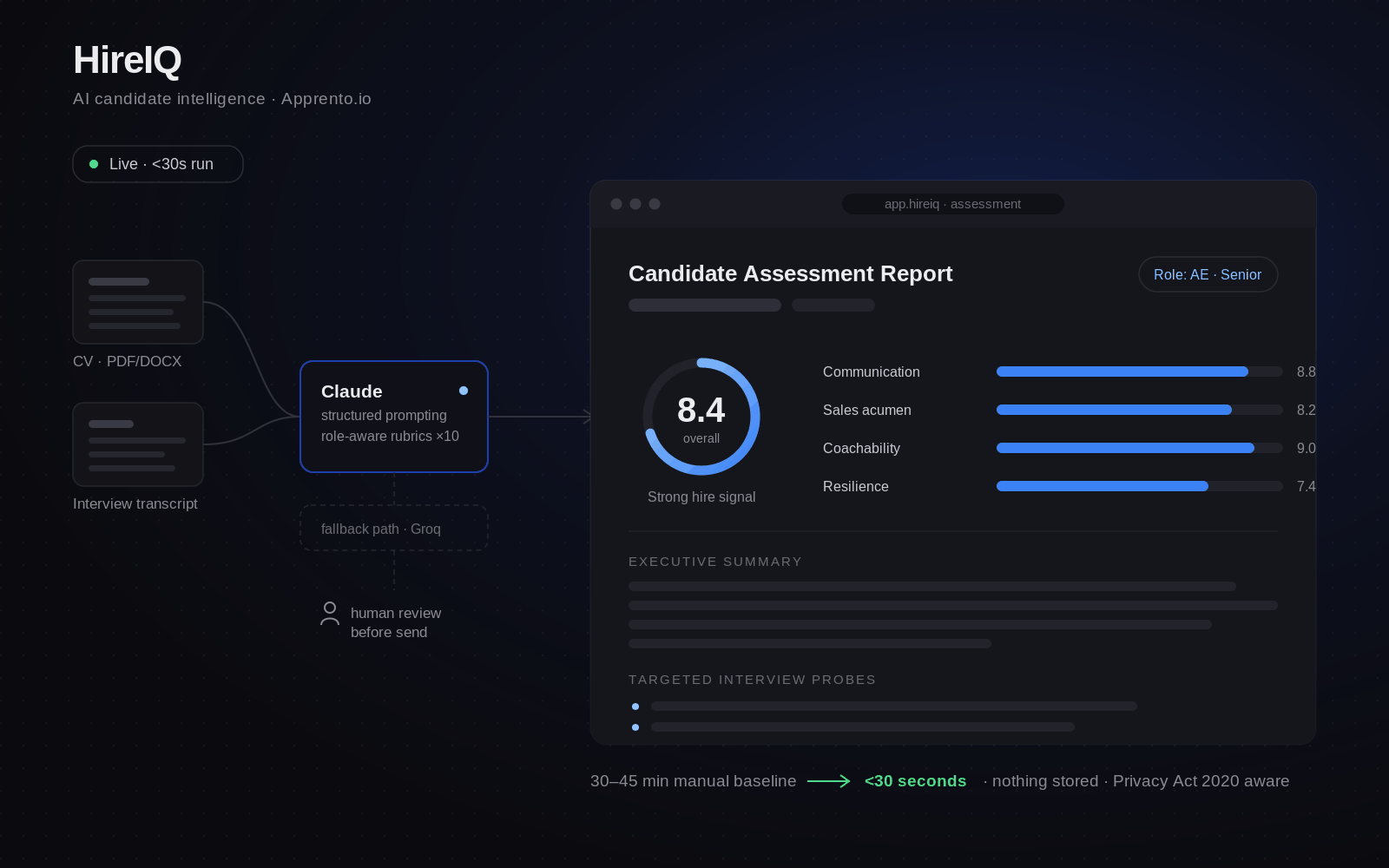
Task: Click the CV document card icon
Action: pos(138,302)
